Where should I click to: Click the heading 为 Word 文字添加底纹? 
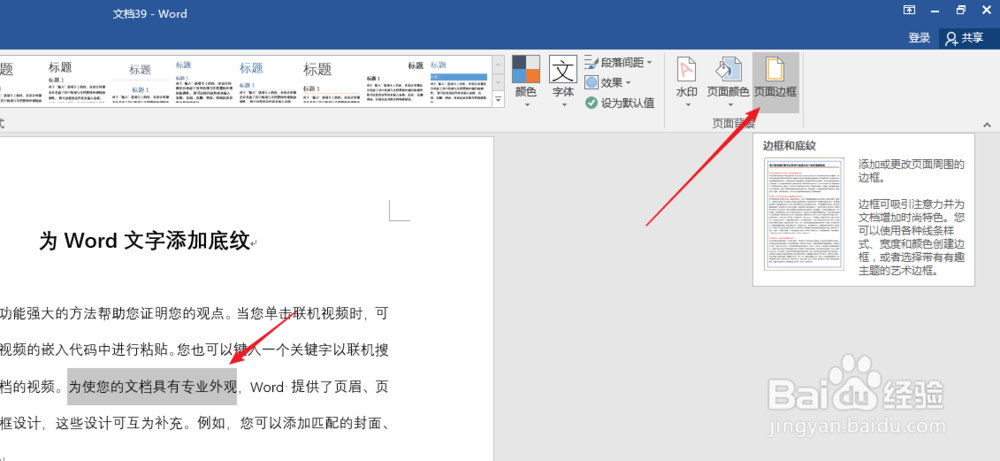point(144,241)
